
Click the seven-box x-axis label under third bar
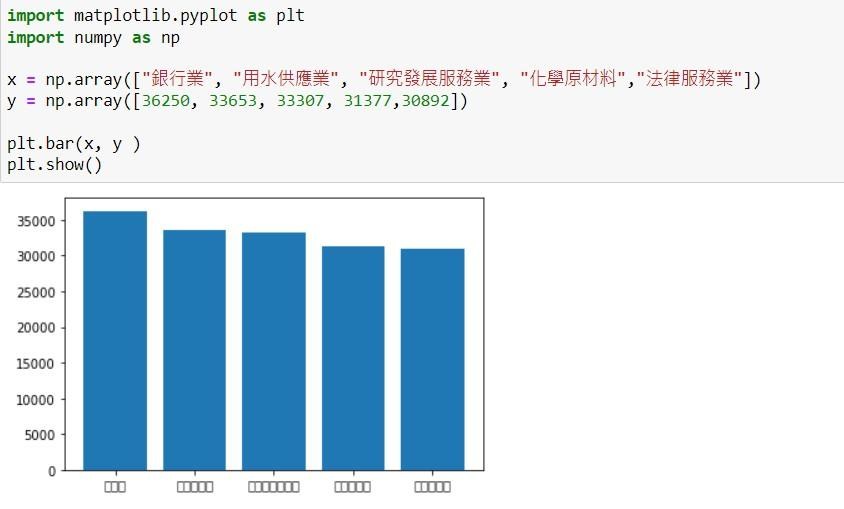coord(274,487)
